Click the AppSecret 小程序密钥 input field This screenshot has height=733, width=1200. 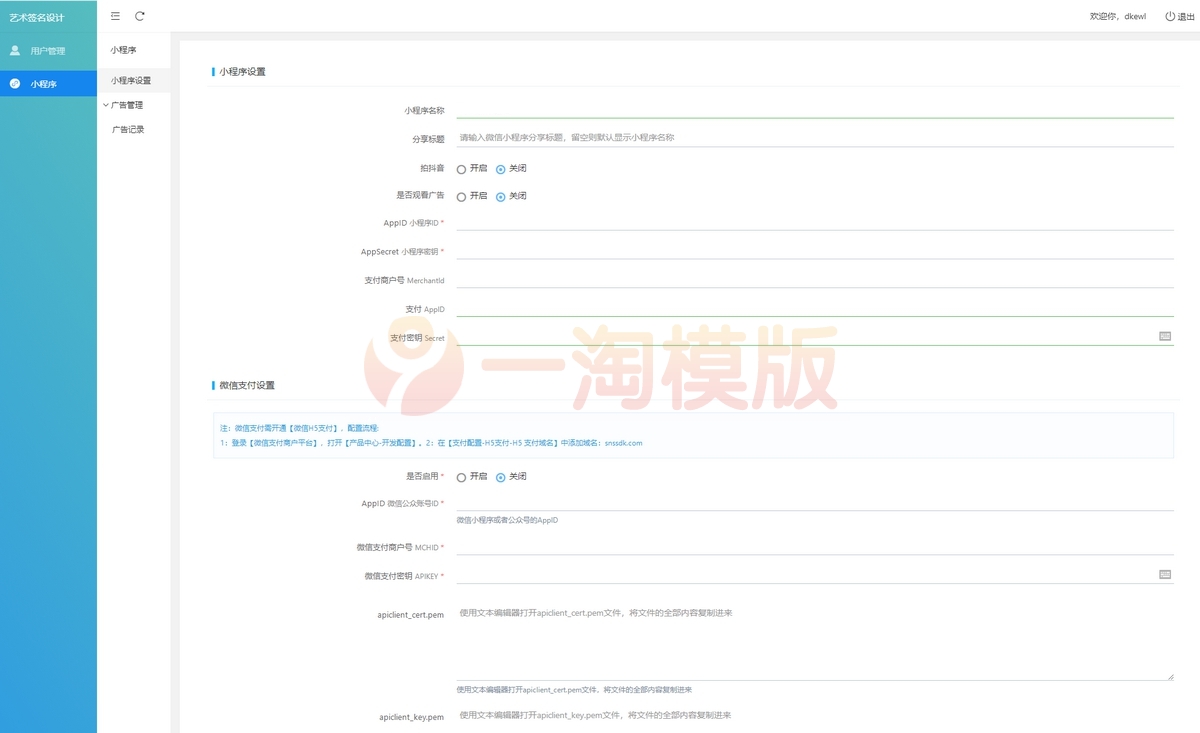pos(815,251)
